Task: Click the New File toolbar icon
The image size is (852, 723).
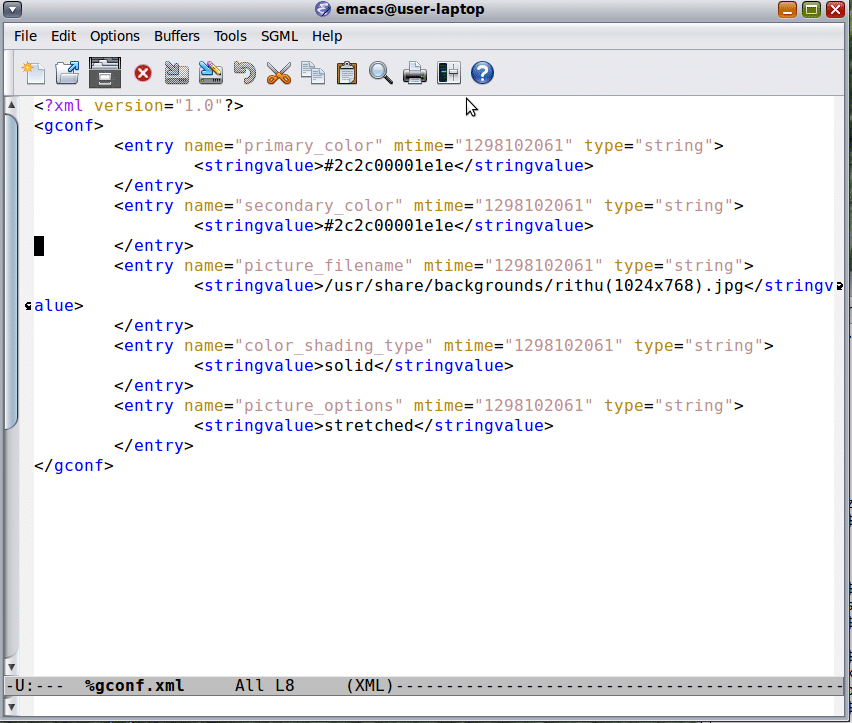Action: click(34, 73)
